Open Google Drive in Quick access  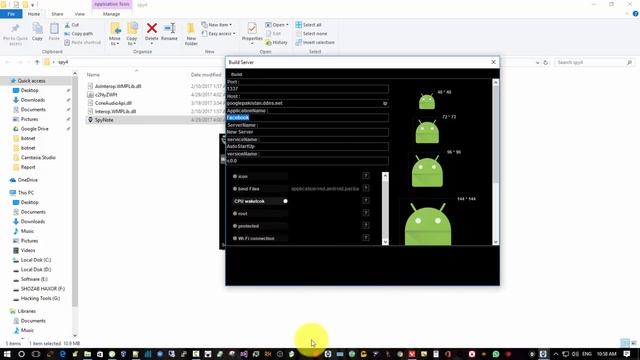pyautogui.click(x=34, y=129)
